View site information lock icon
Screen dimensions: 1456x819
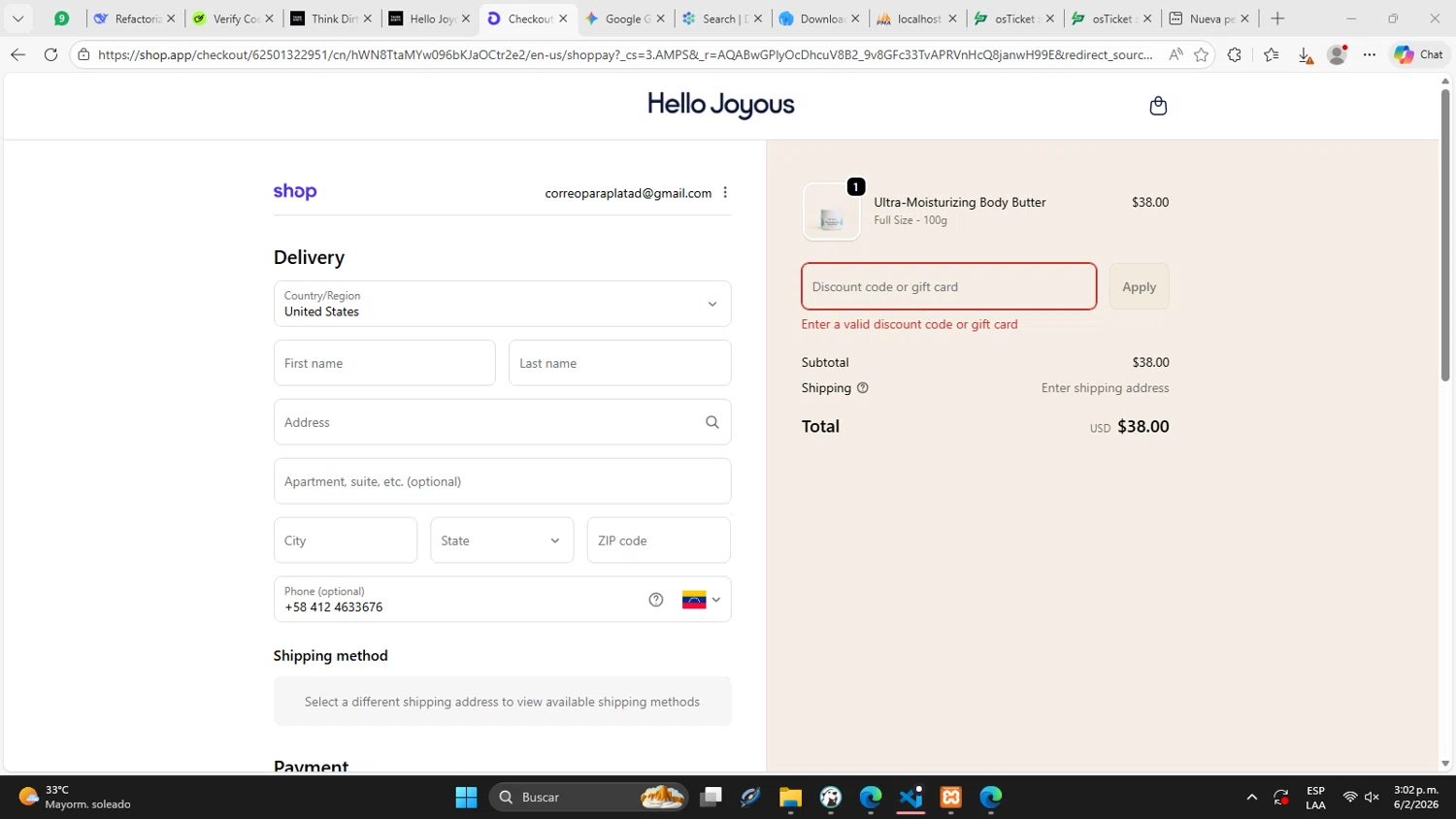point(83,54)
